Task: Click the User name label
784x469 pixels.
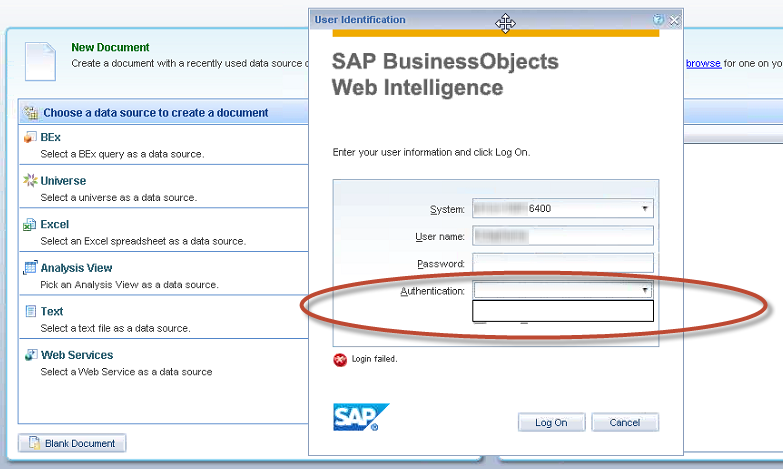Action: 440,236
